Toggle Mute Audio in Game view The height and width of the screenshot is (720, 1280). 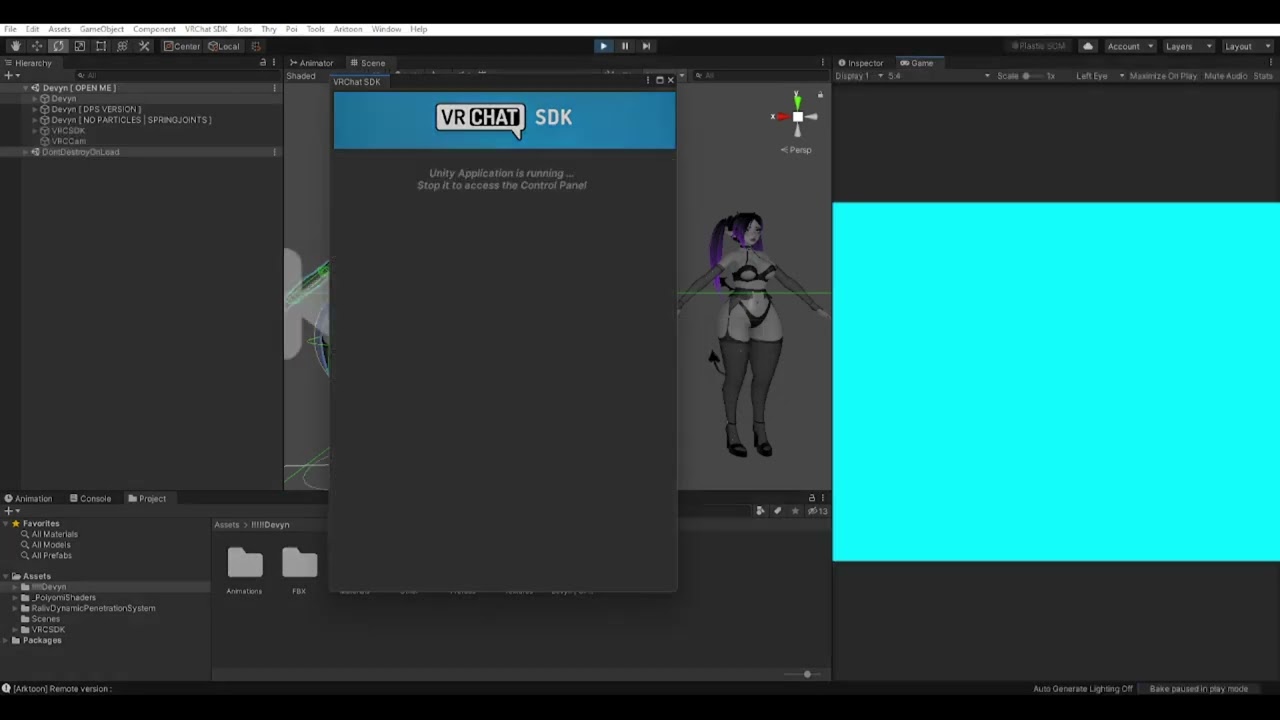(1226, 76)
